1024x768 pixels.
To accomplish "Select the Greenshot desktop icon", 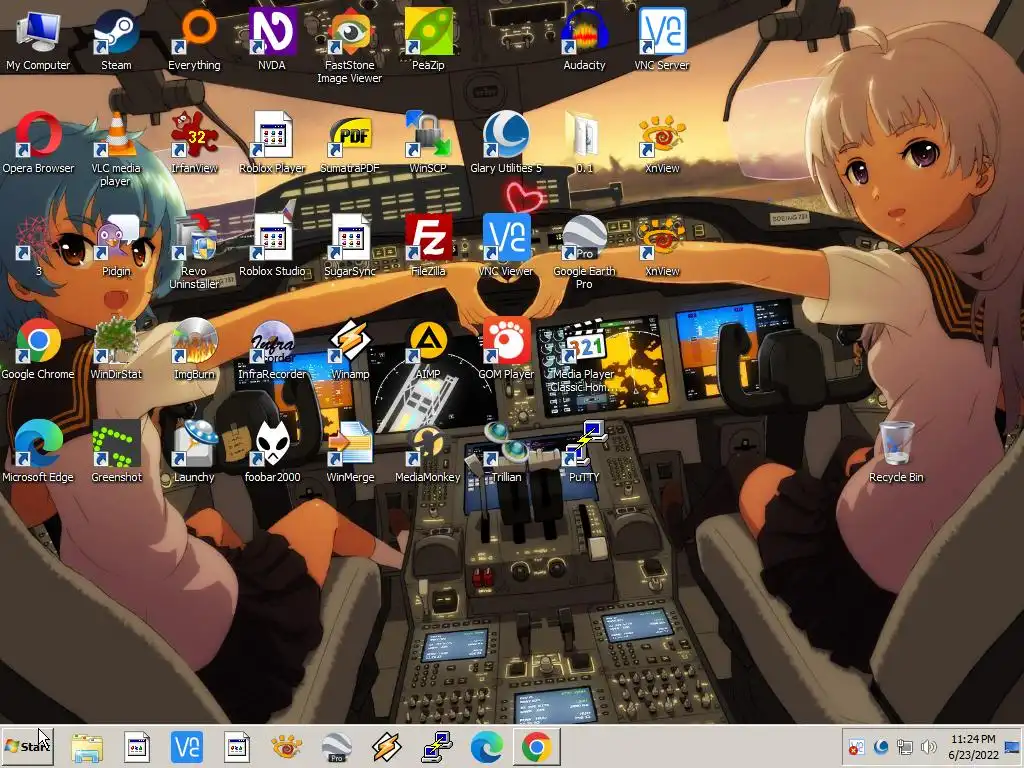I will coord(116,452).
